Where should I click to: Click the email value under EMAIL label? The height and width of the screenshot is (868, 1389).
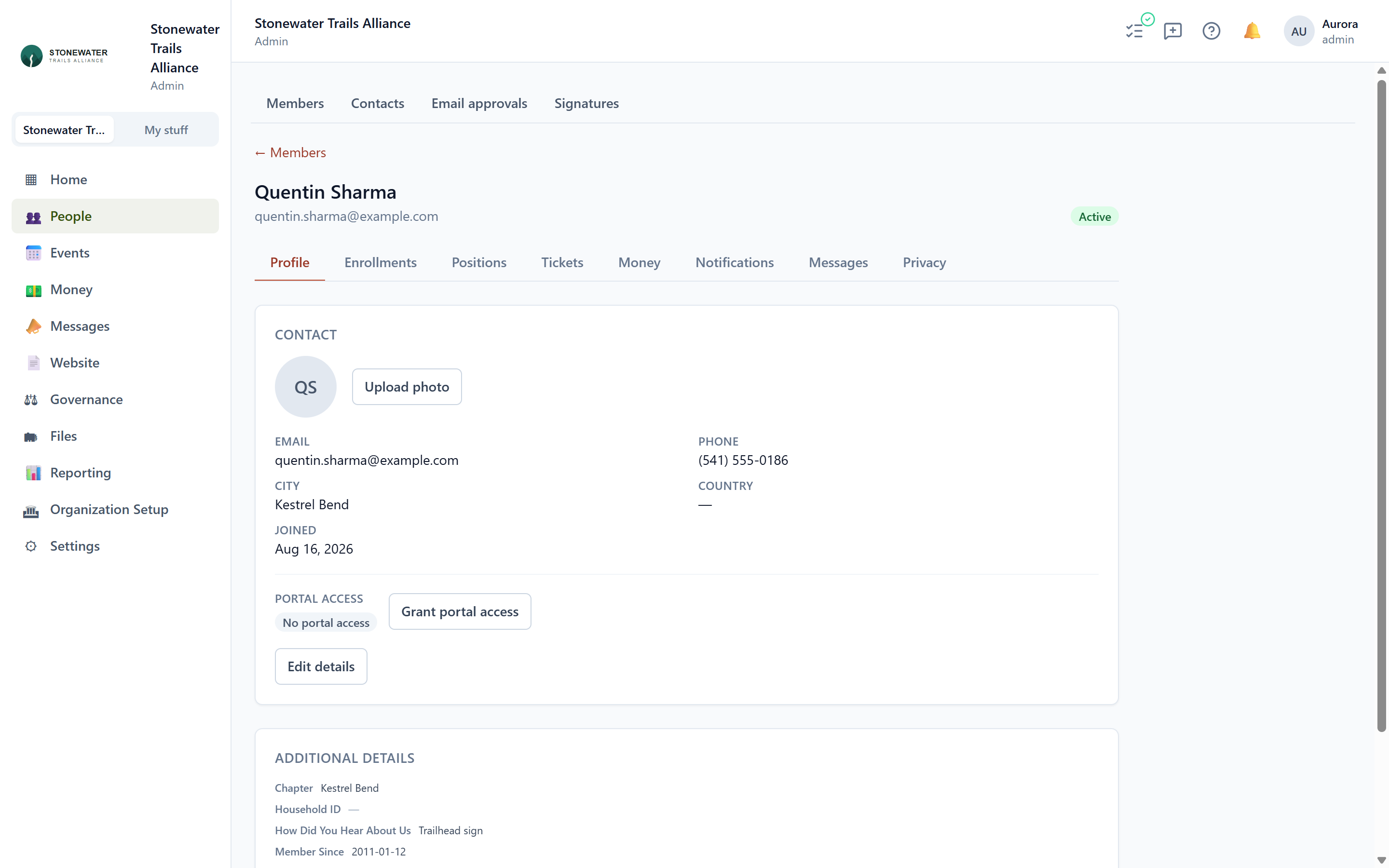(367, 461)
